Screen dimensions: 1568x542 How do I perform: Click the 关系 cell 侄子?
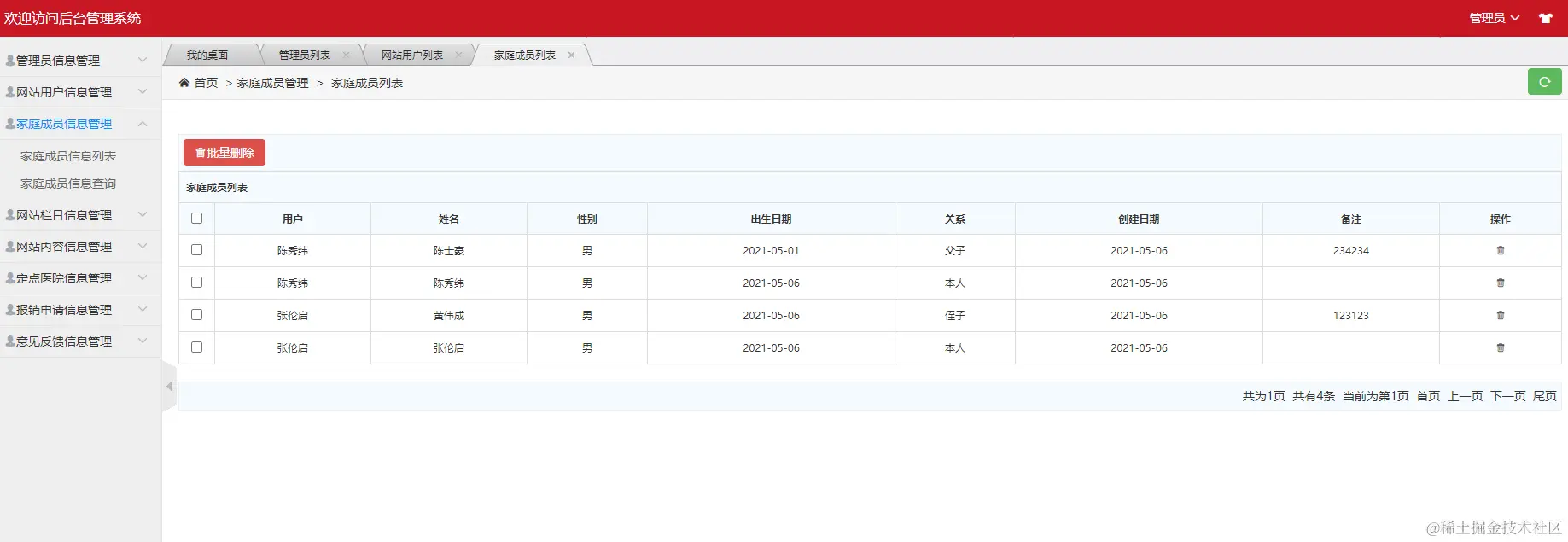coord(955,316)
